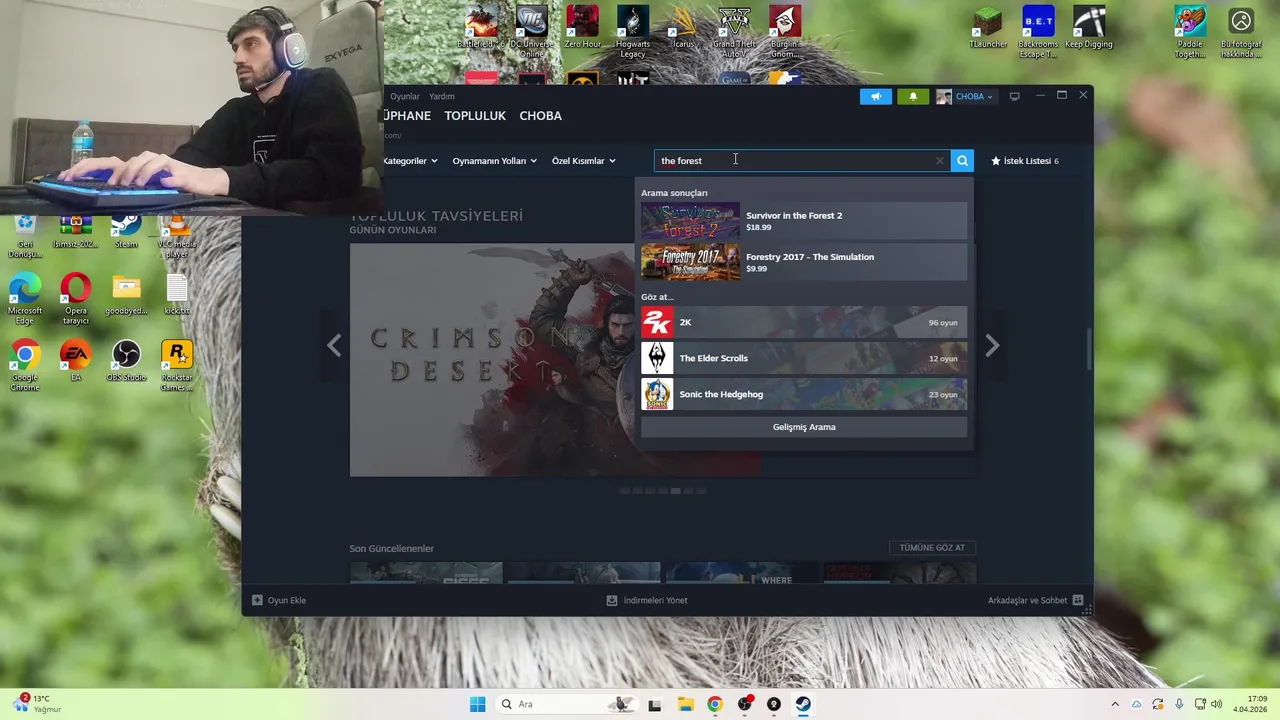Open İndirmeleri Yönet downloads manager

click(x=647, y=600)
